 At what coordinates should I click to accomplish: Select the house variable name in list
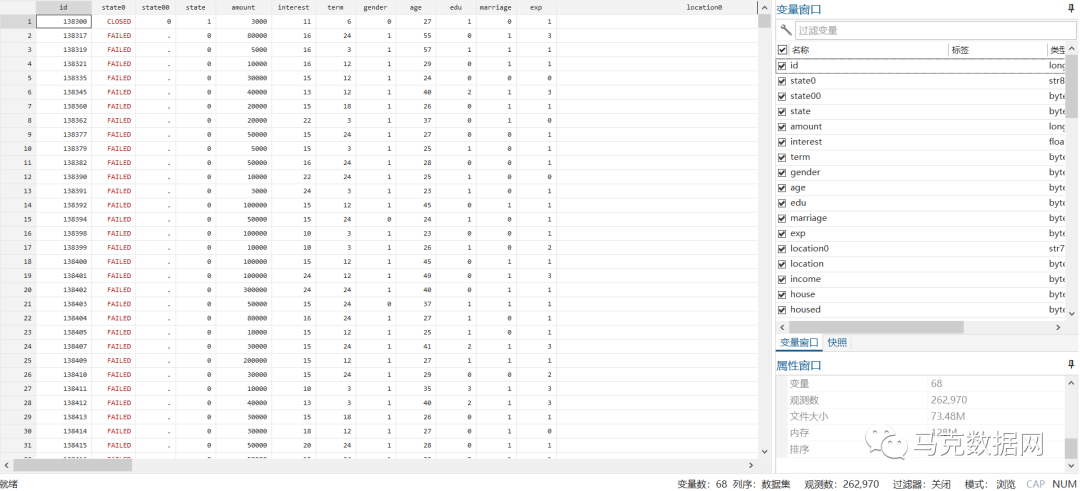coord(802,294)
